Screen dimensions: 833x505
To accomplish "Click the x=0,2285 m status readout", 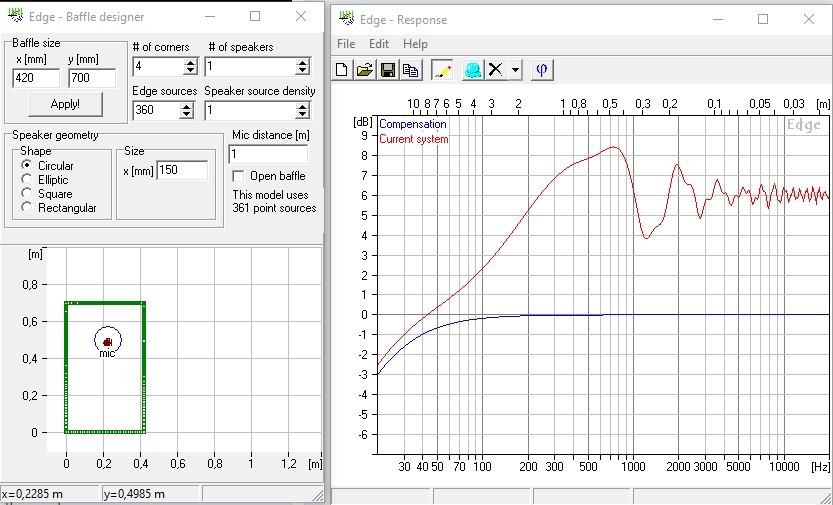I will pos(32,495).
